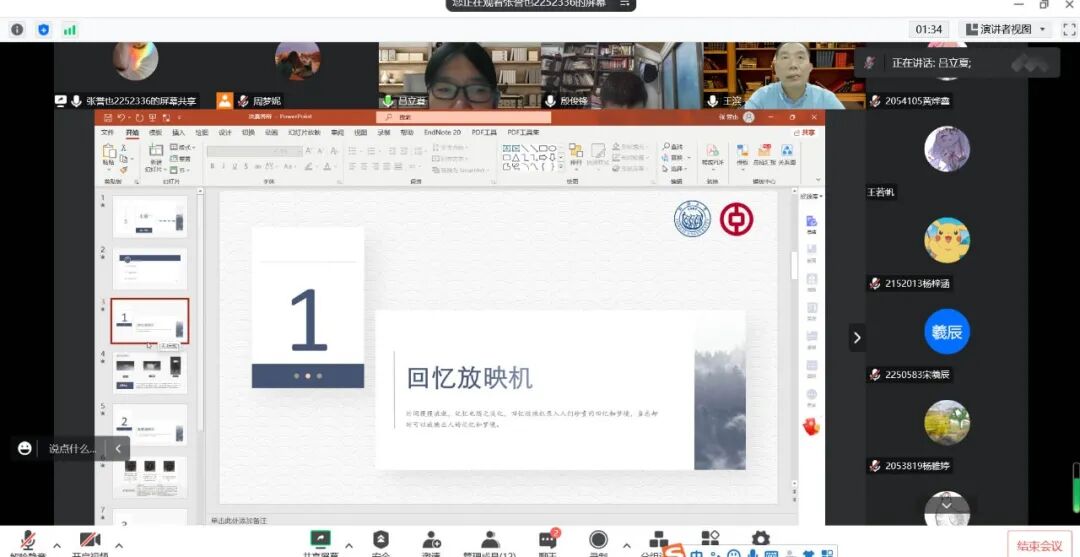Select slide 2 thumbnail

pyautogui.click(x=149, y=269)
